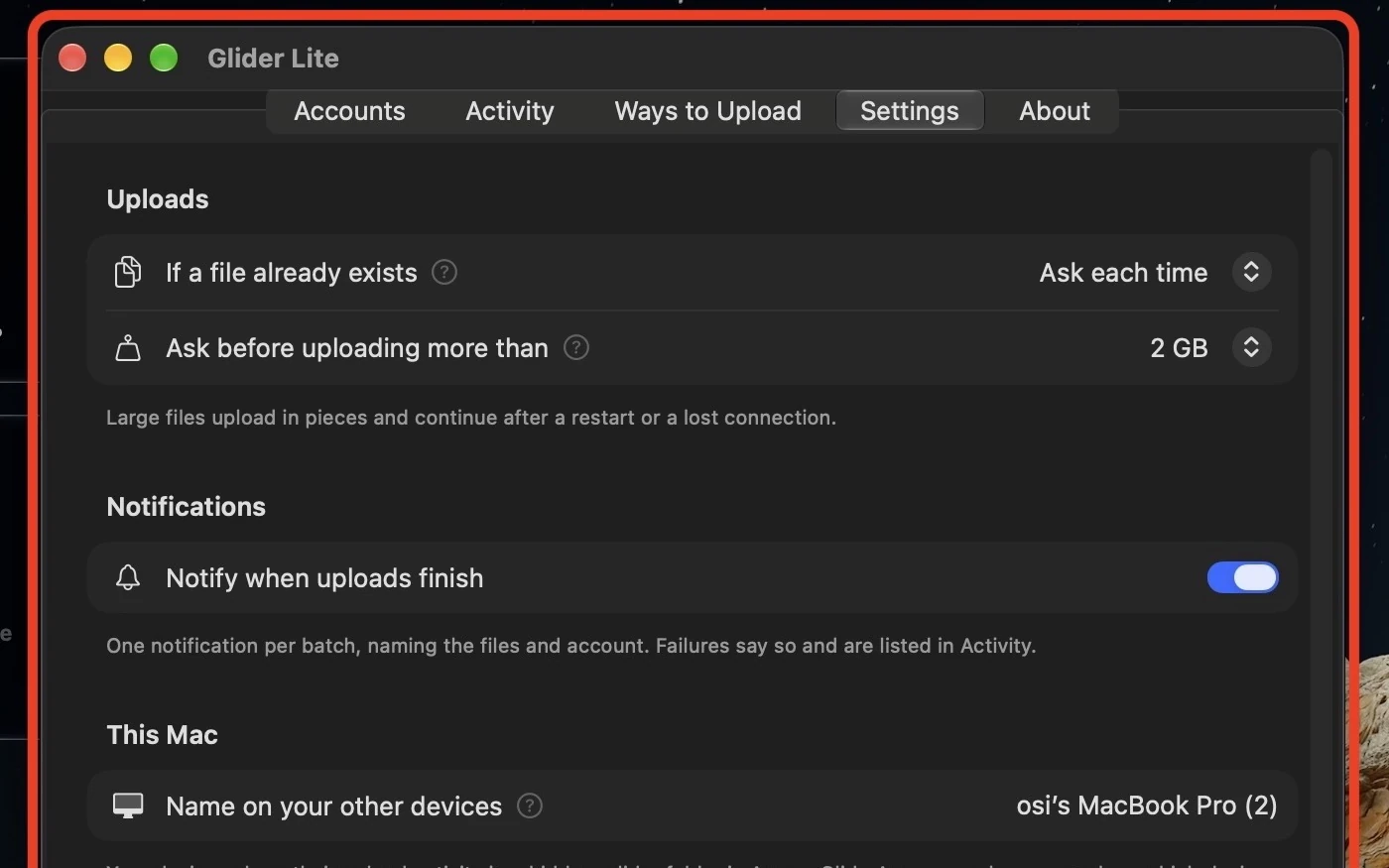The image size is (1389, 868).
Task: Click the bell icon beside 'Notify when uploads finish'
Action: (128, 577)
